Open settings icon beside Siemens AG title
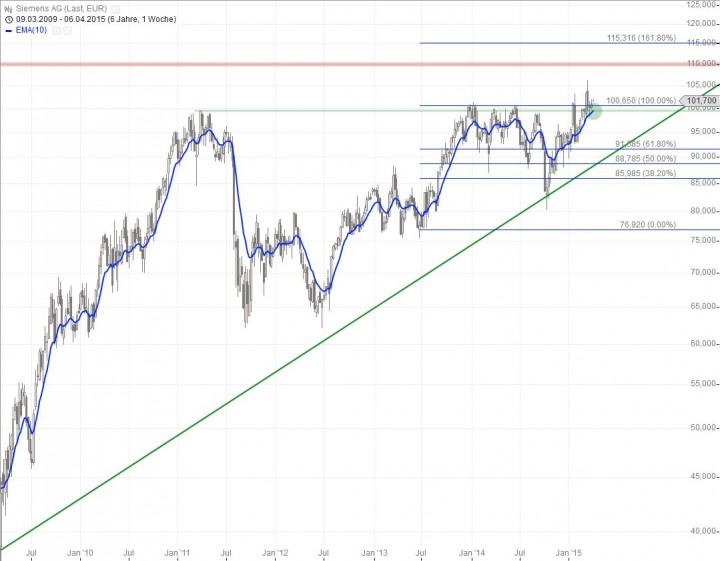720x561 pixels. 116,8
